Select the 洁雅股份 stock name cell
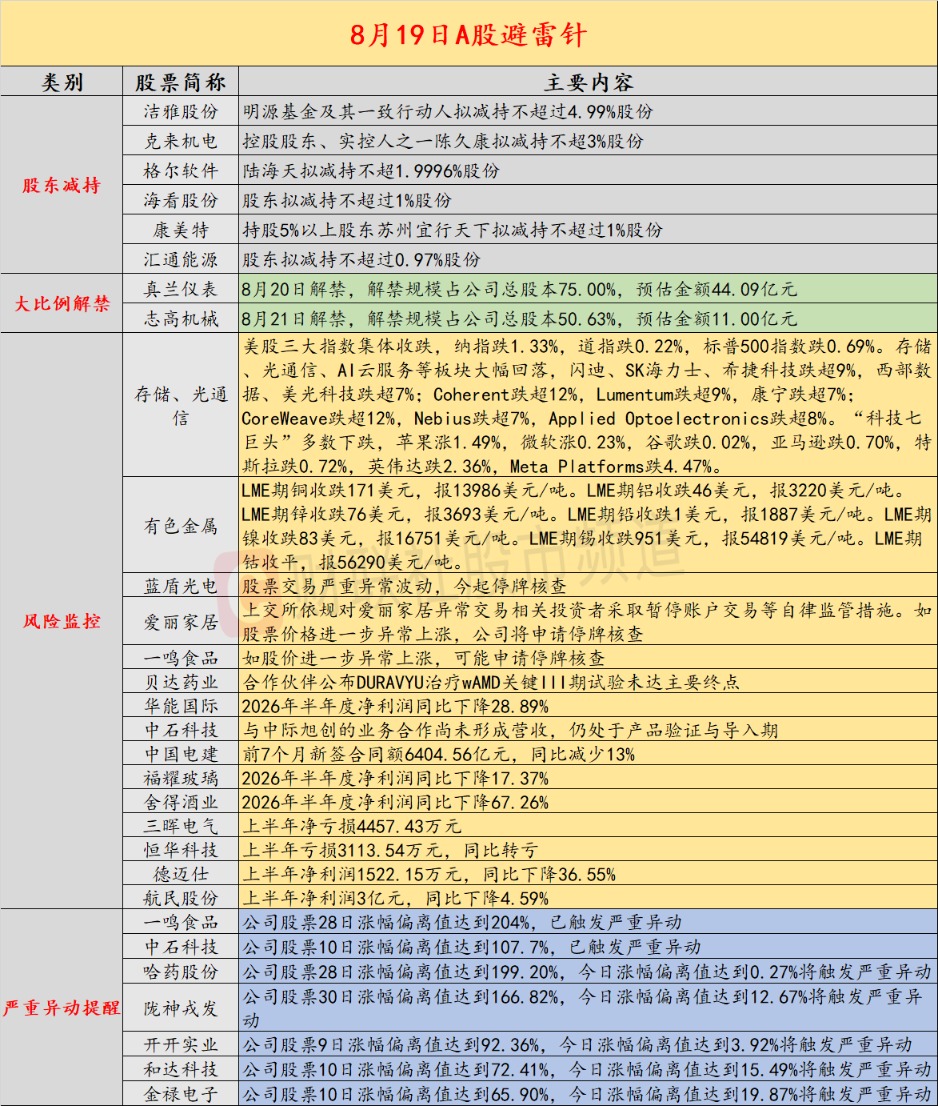Image resolution: width=938 pixels, height=1106 pixels. pyautogui.click(x=181, y=111)
